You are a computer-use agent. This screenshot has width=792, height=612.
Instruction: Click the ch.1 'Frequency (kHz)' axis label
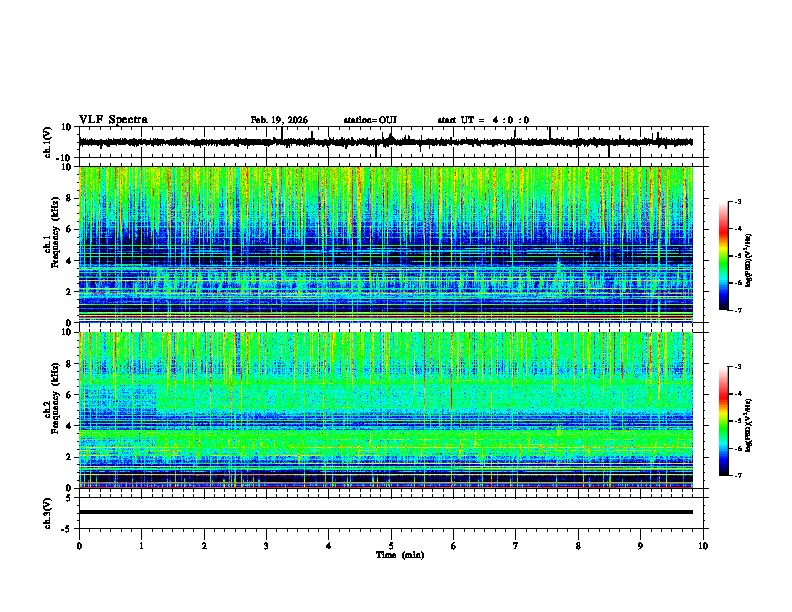pos(55,232)
